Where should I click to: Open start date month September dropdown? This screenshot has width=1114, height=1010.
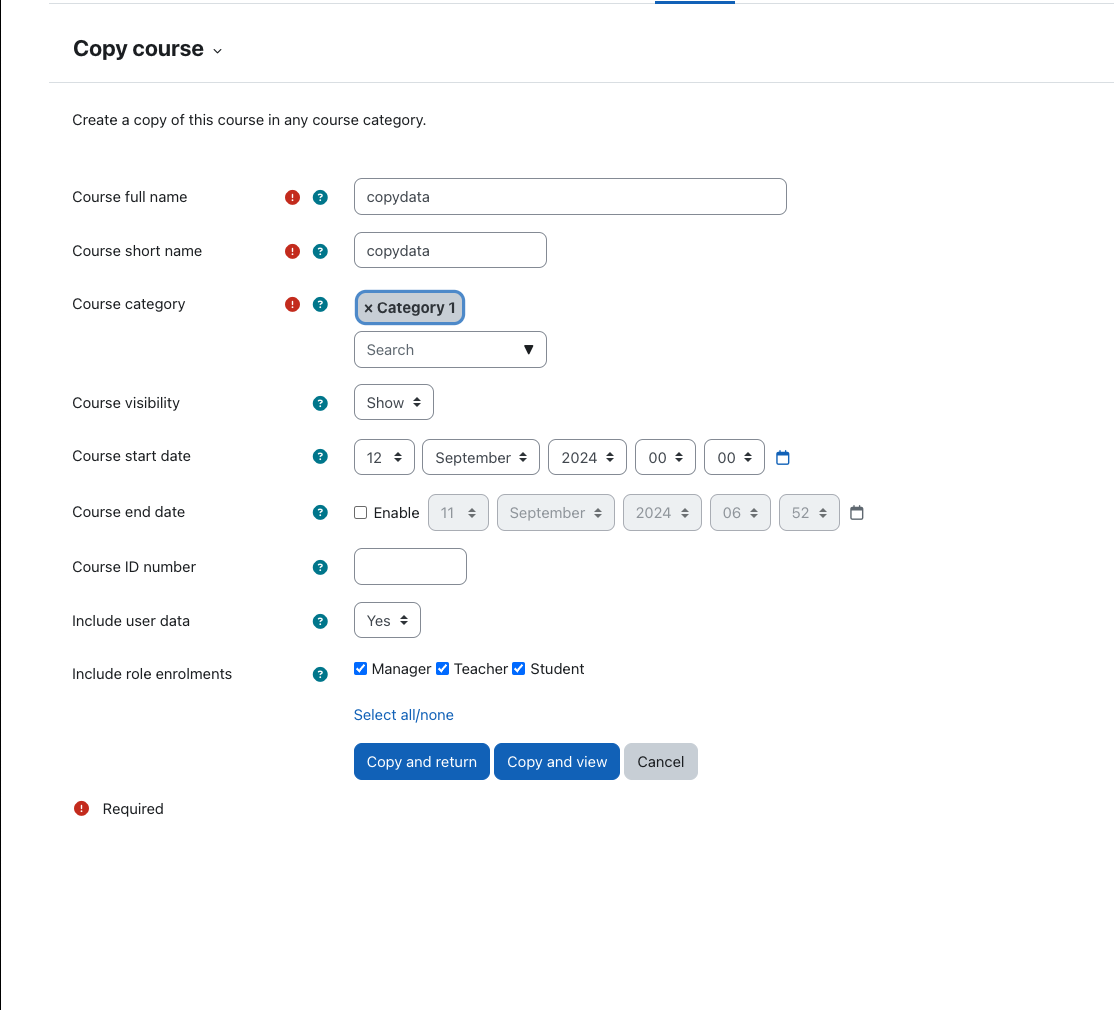tap(481, 457)
